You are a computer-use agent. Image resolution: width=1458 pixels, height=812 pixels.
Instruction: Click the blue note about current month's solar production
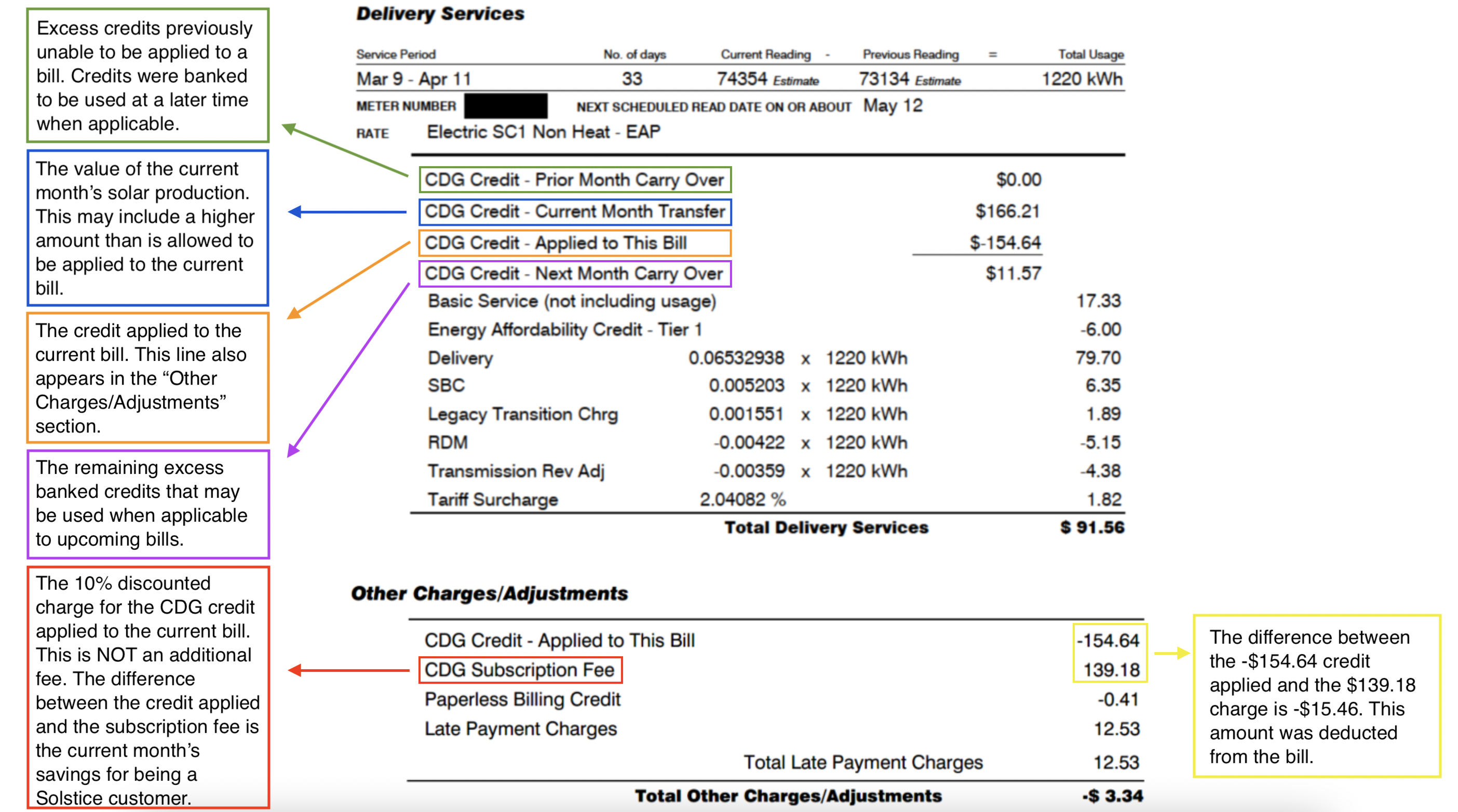click(x=148, y=228)
